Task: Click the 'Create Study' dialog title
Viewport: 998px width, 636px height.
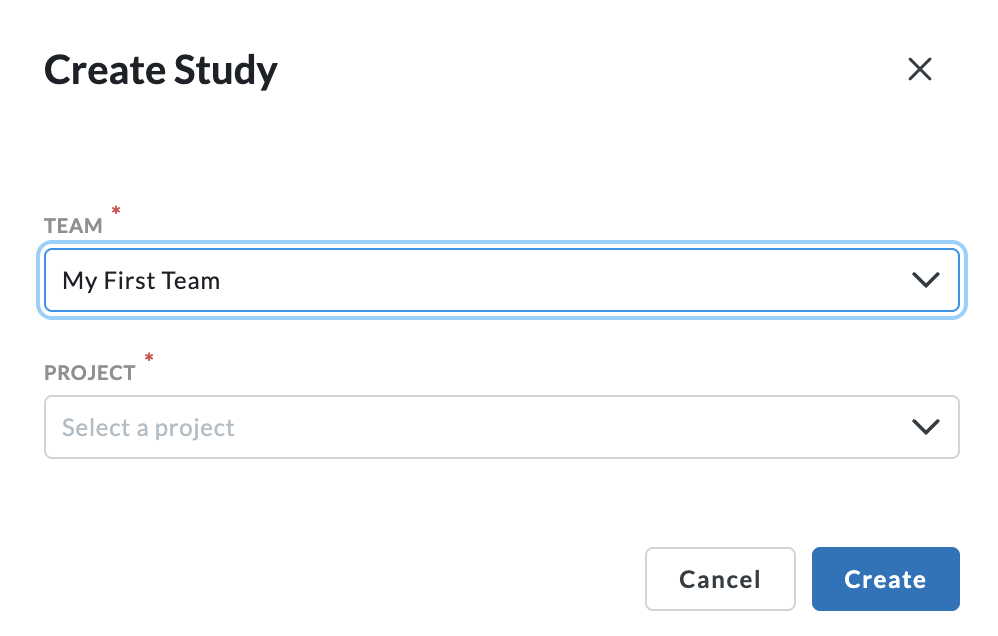Action: tap(161, 71)
